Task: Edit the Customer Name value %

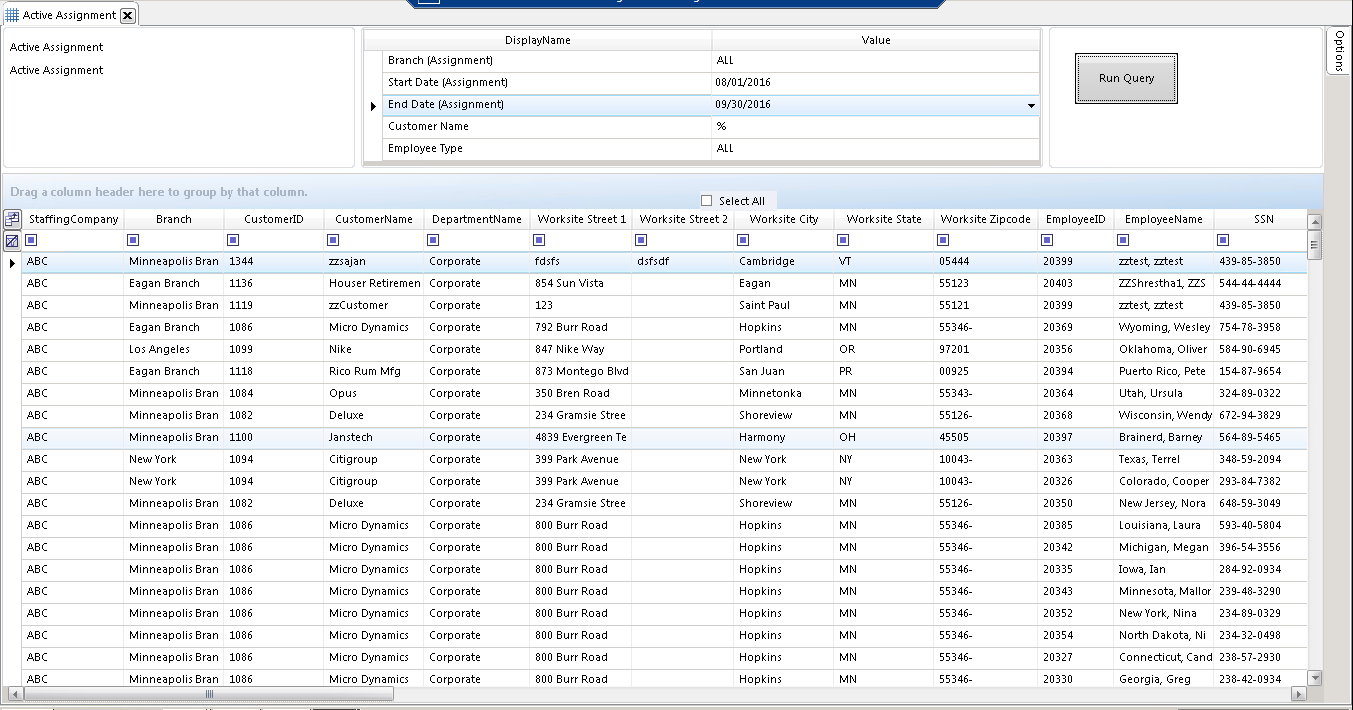Action: pyautogui.click(x=876, y=127)
